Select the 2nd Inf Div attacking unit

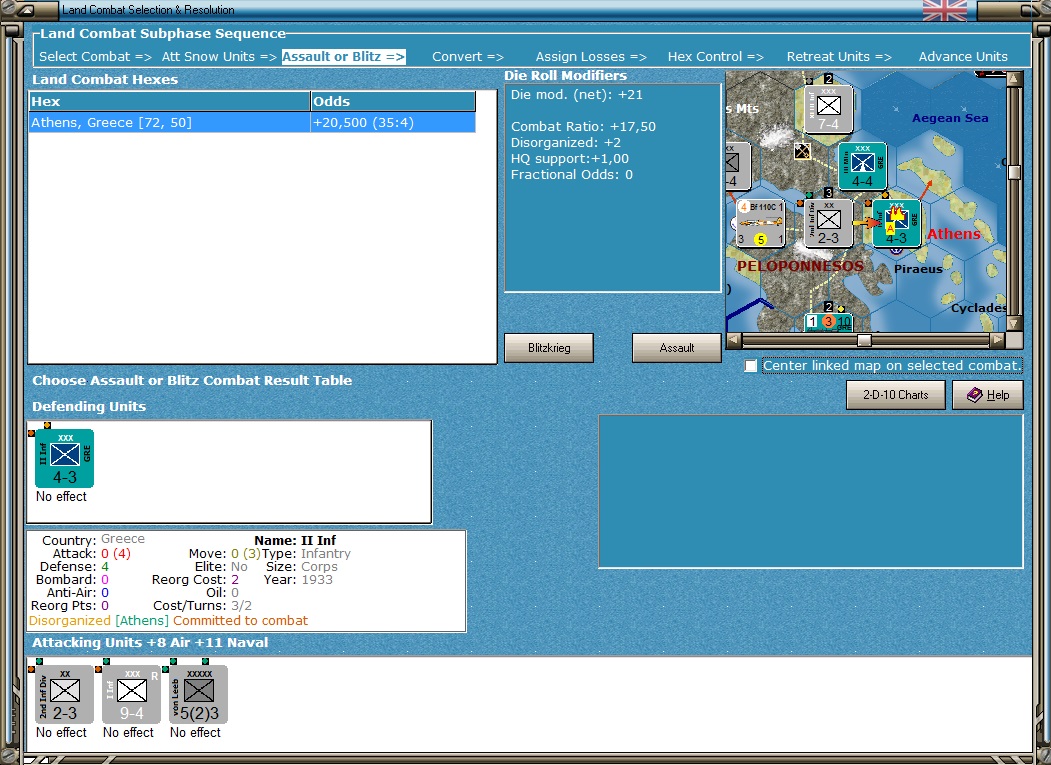point(64,695)
